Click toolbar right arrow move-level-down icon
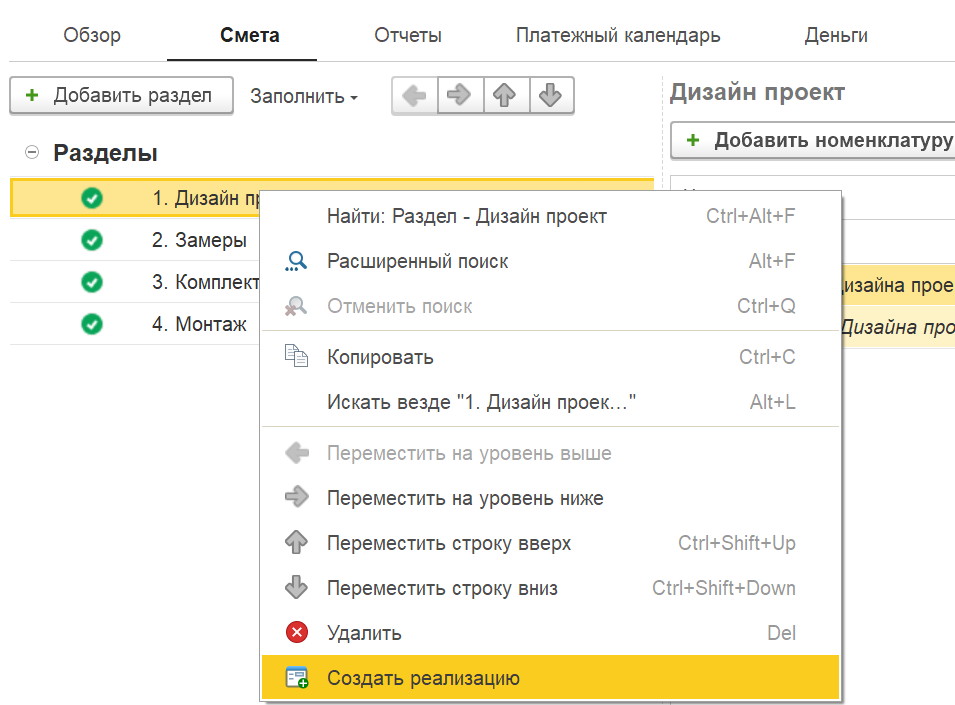The image size is (955, 705). click(x=460, y=95)
